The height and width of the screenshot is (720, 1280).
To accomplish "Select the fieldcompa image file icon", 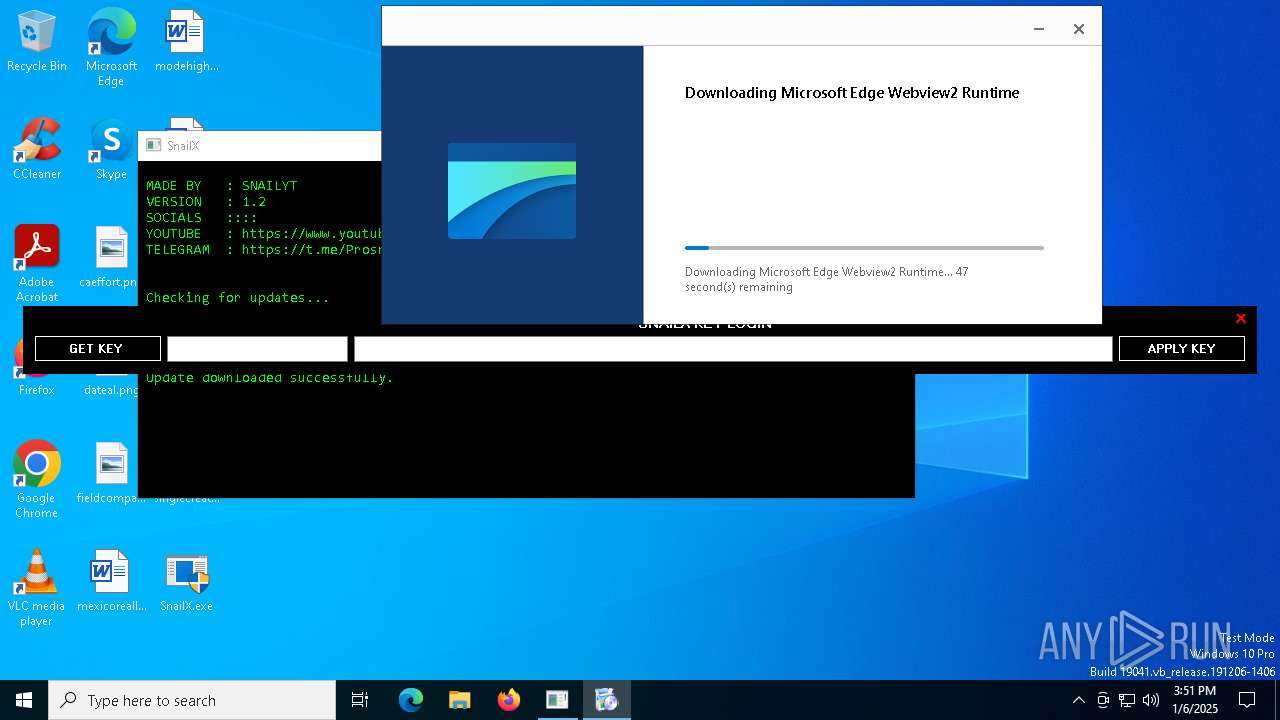I will pyautogui.click(x=111, y=474).
